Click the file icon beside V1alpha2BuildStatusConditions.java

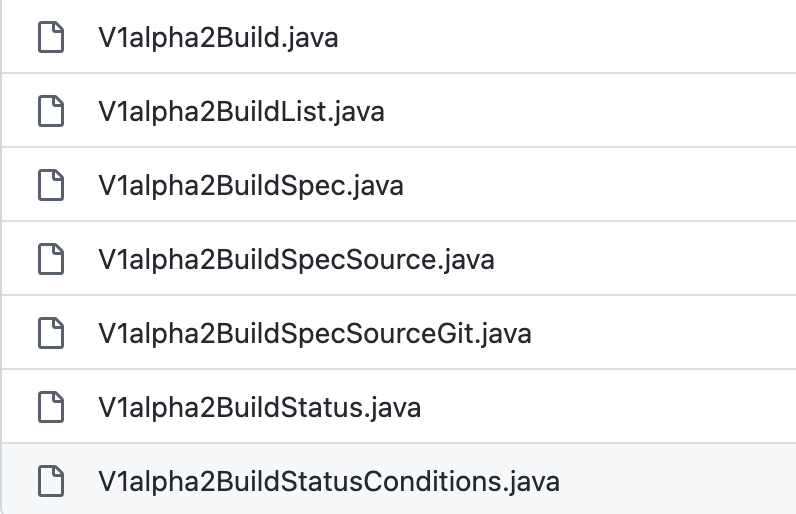tap(51, 481)
